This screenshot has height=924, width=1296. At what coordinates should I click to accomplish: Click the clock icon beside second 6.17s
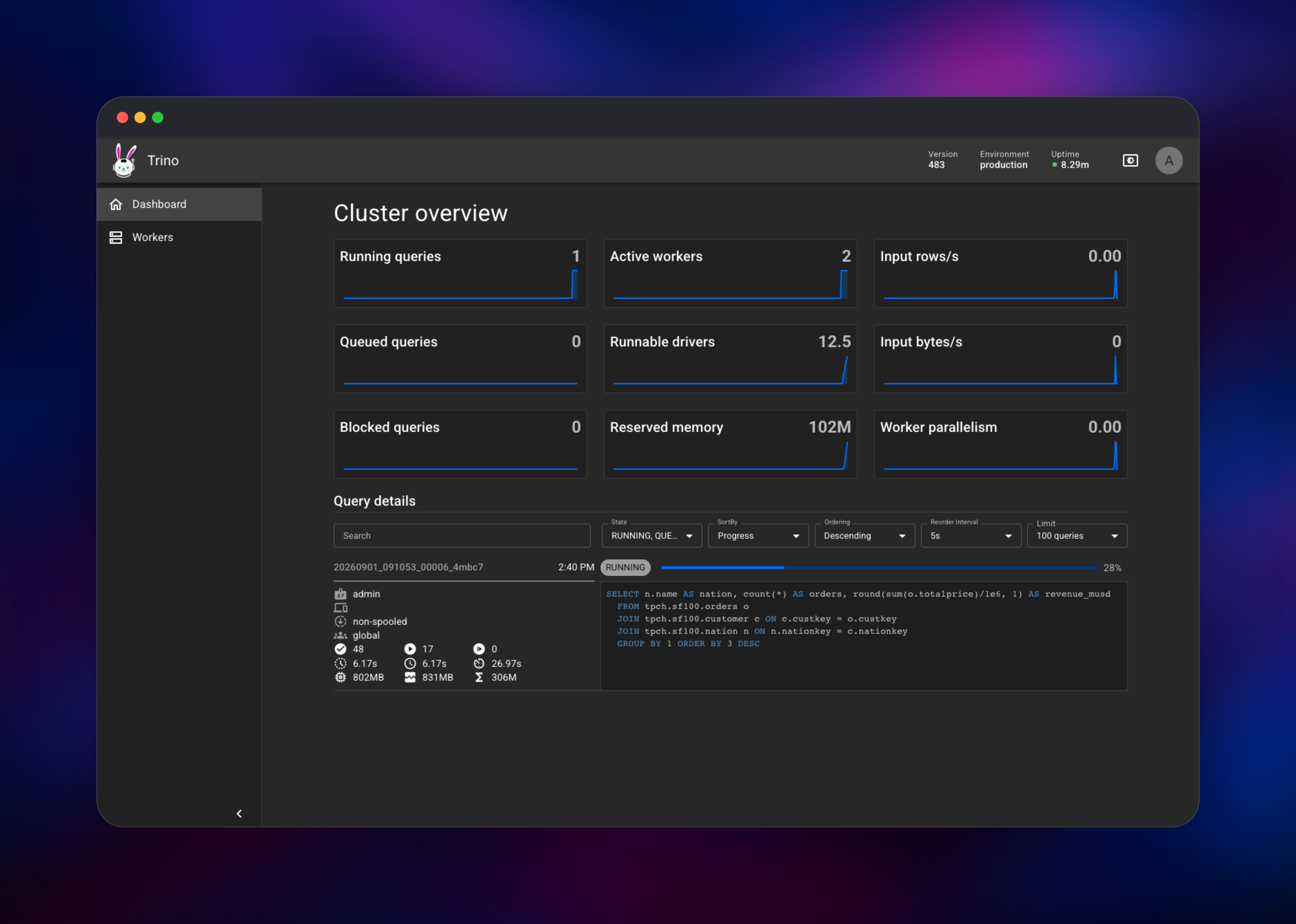point(410,664)
